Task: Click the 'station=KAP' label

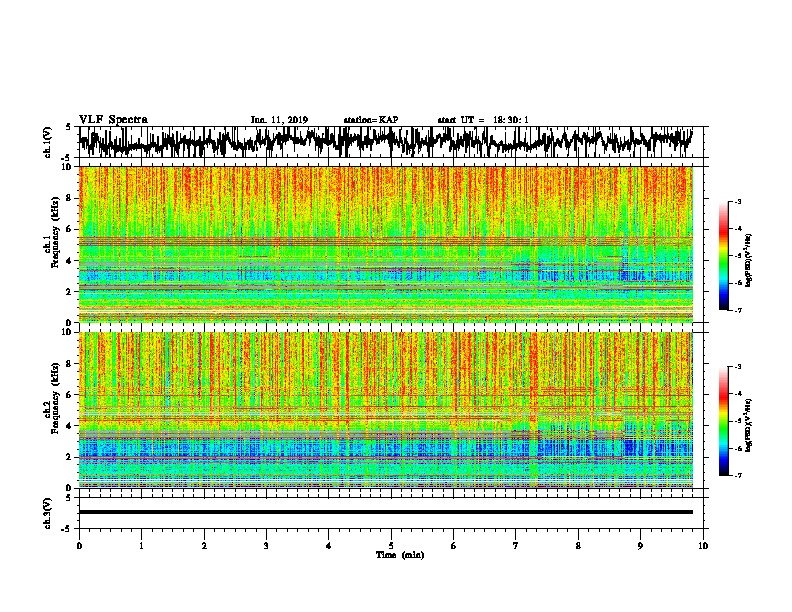Action: 371,120
